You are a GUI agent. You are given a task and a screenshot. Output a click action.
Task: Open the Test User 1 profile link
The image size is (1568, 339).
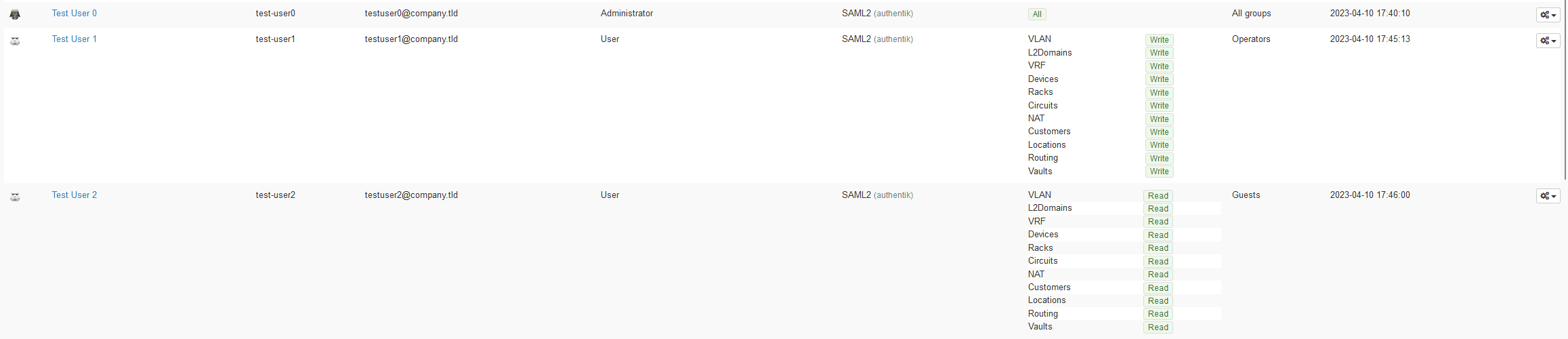(75, 39)
